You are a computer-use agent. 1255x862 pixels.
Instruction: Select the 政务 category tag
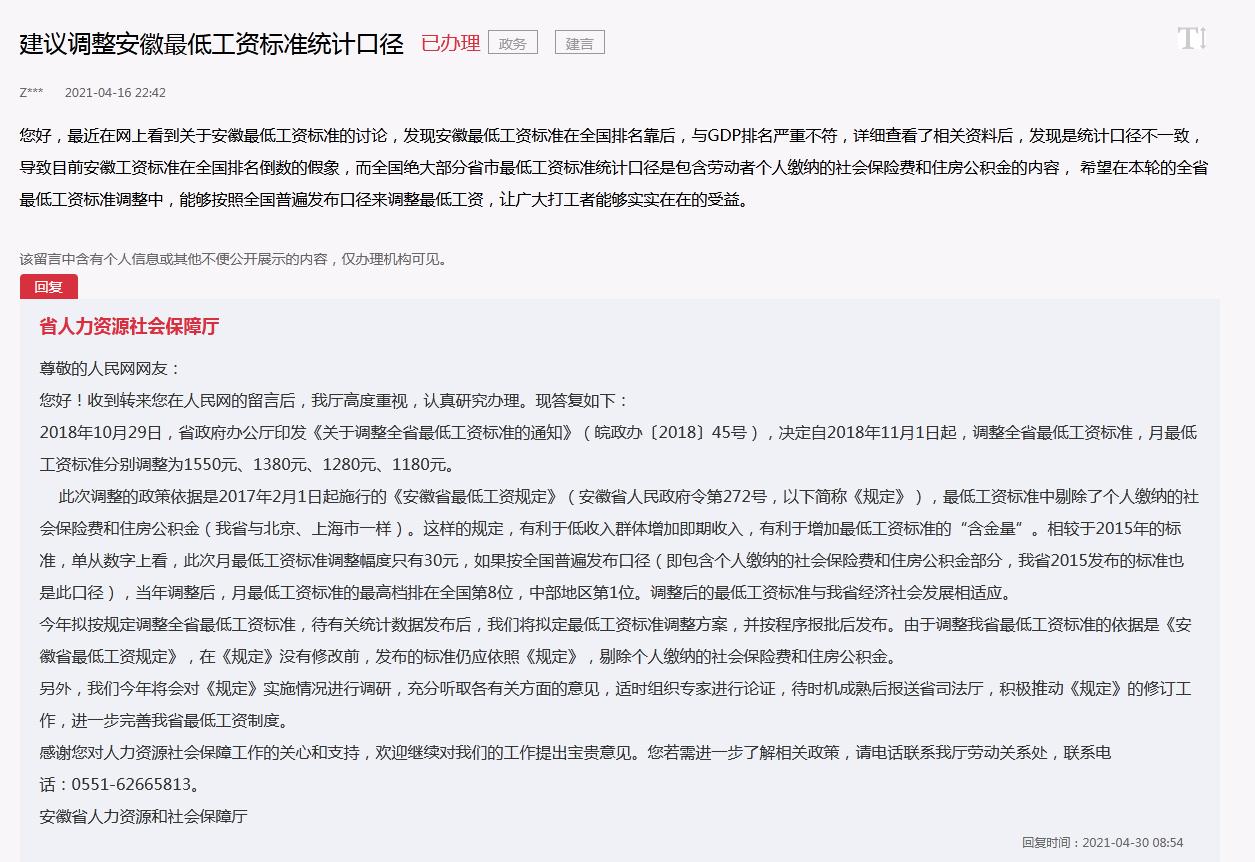(x=512, y=43)
